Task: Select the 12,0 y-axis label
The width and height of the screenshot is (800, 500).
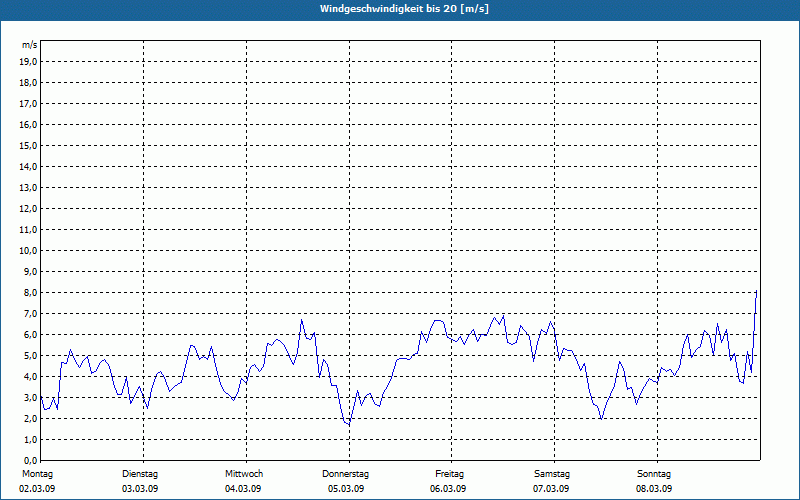Action: [28, 209]
